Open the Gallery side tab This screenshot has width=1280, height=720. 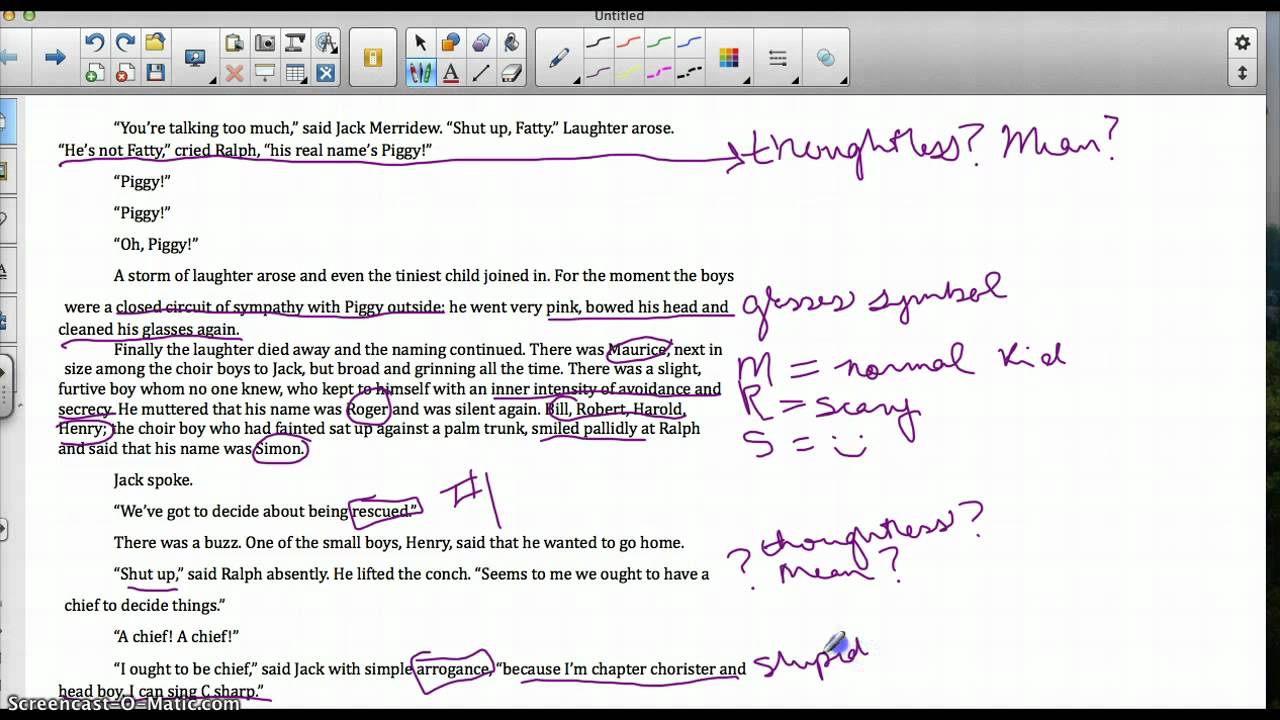point(4,172)
